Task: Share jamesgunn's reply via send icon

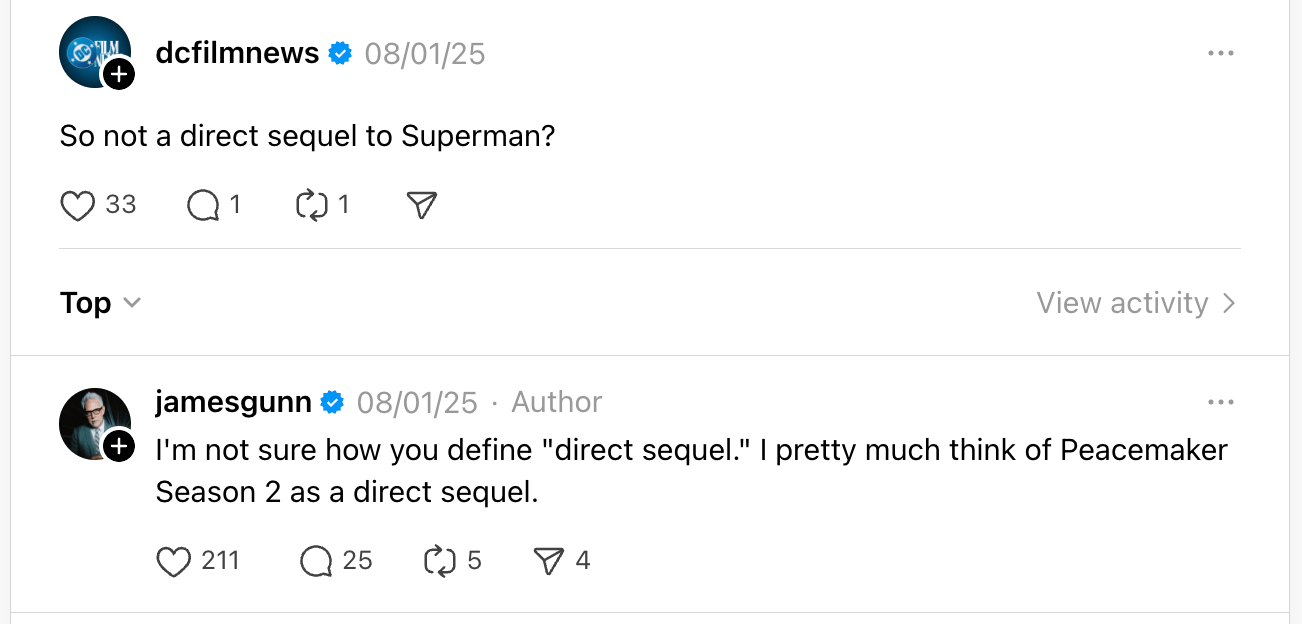Action: (x=549, y=562)
